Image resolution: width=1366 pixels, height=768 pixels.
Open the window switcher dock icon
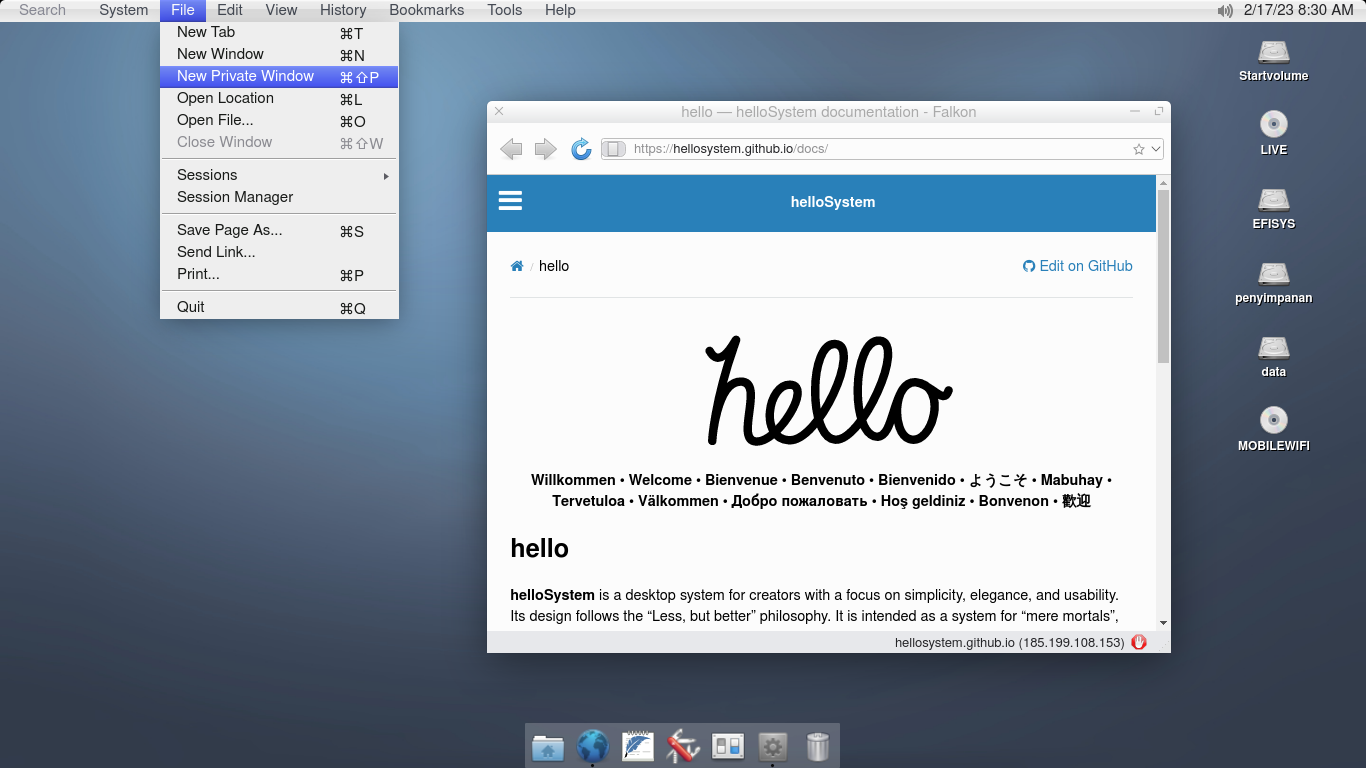click(x=728, y=746)
